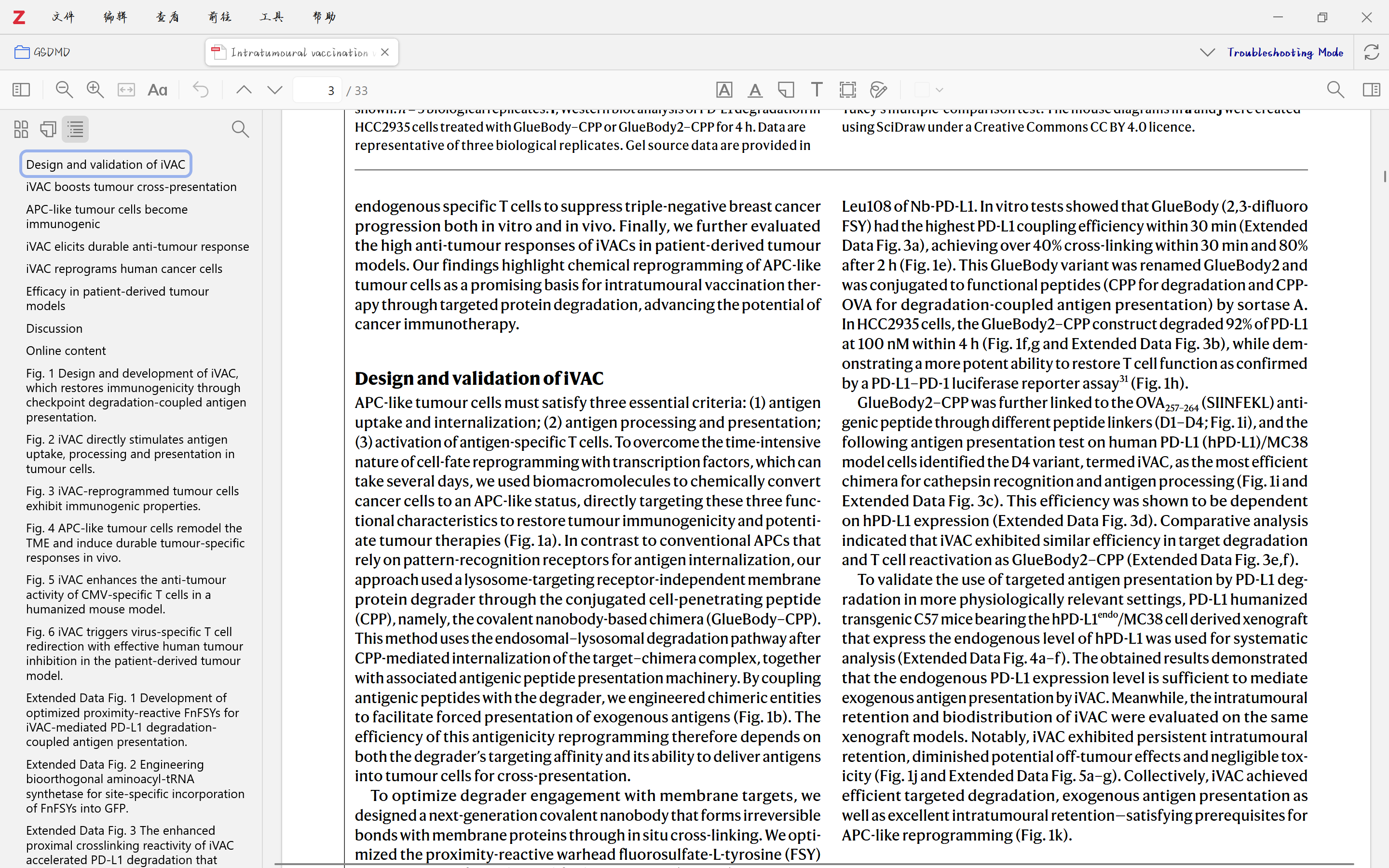Image resolution: width=1389 pixels, height=868 pixels.
Task: Click Troubleshooting Mode link
Action: pyautogui.click(x=1285, y=52)
